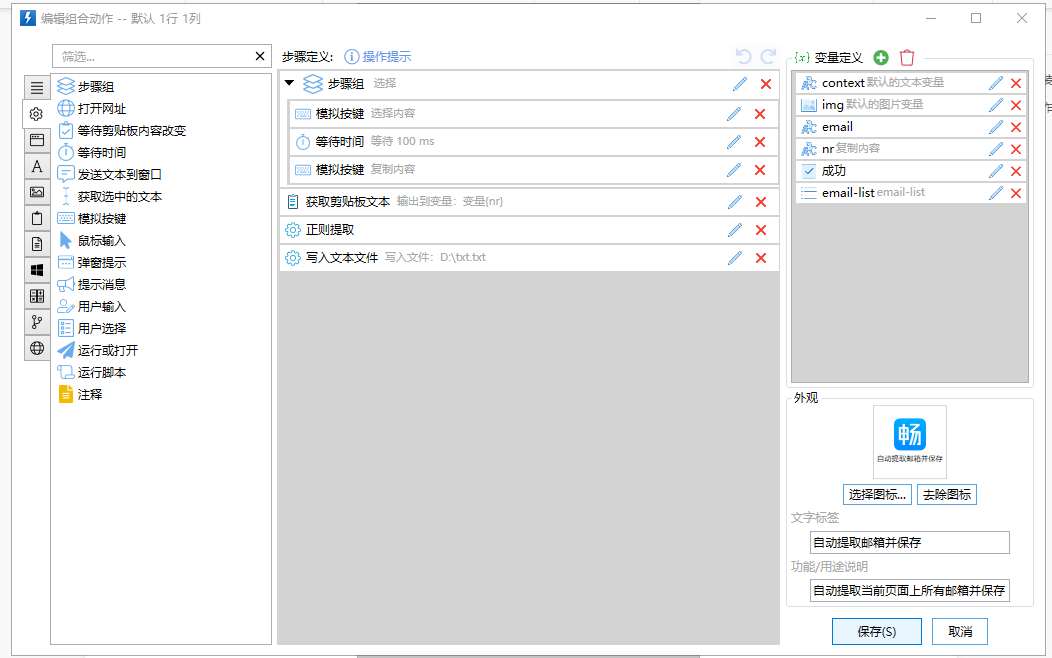Delete the 模拟按键 复制内容 step
Viewport: 1052px width, 658px height.
point(759,170)
